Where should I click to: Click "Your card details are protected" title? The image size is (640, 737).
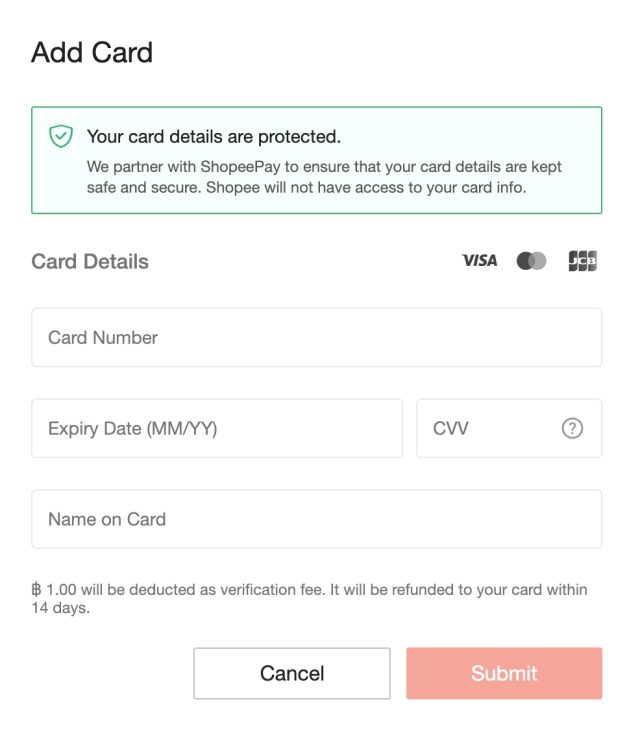coord(214,136)
